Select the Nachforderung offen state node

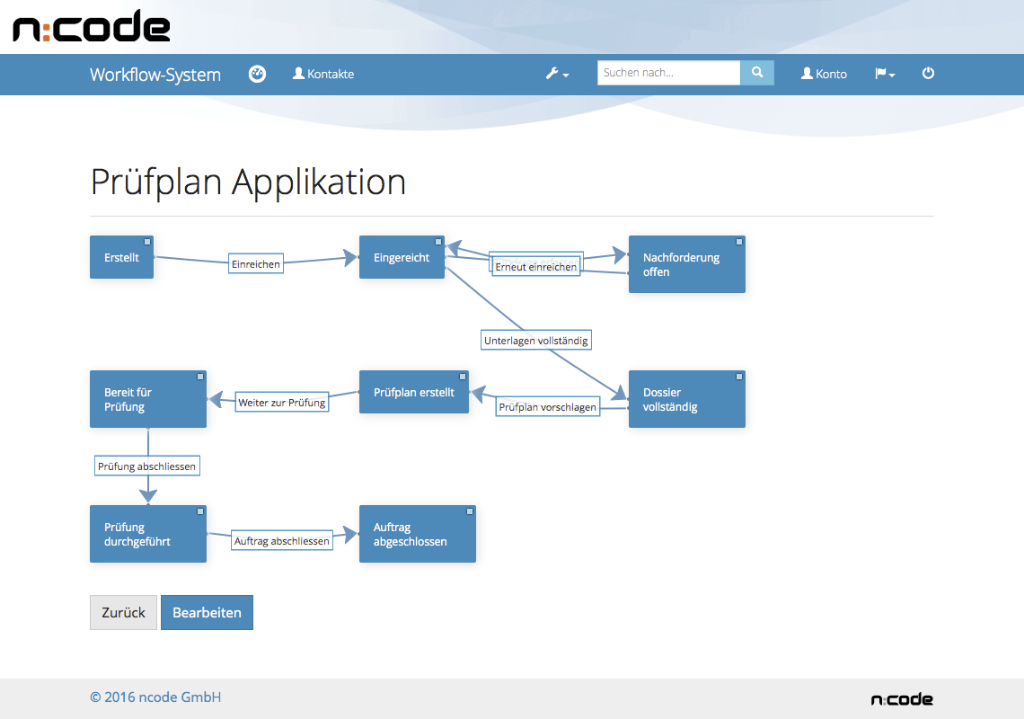687,264
